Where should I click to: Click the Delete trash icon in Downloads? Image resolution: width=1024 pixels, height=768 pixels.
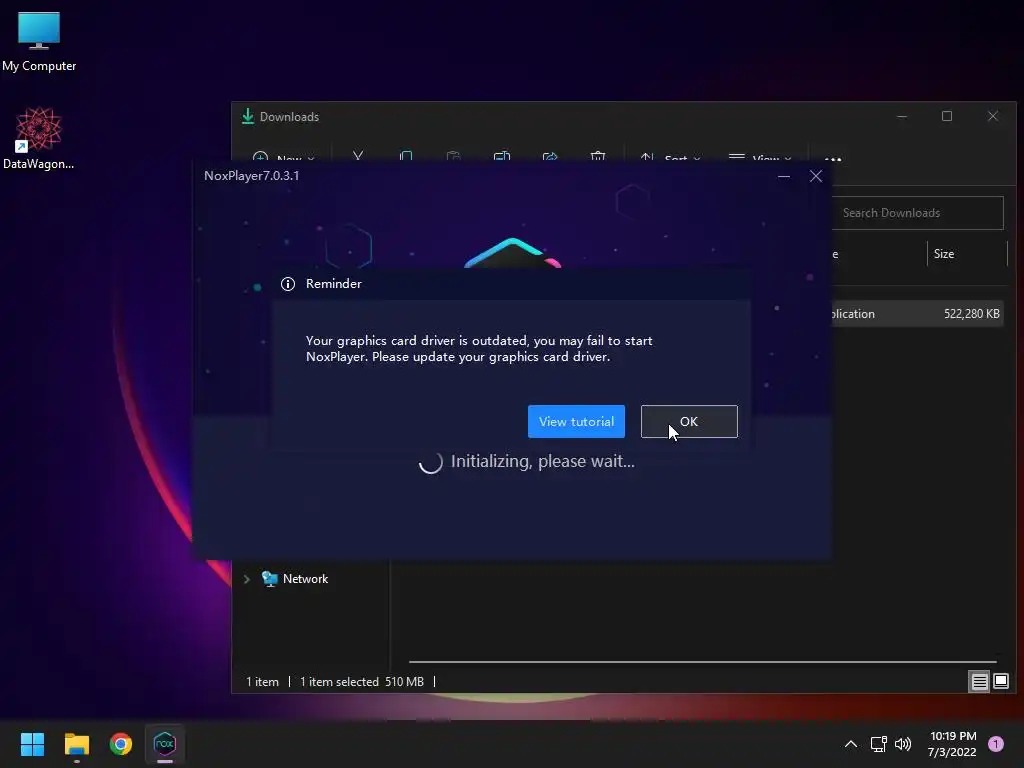click(x=598, y=157)
